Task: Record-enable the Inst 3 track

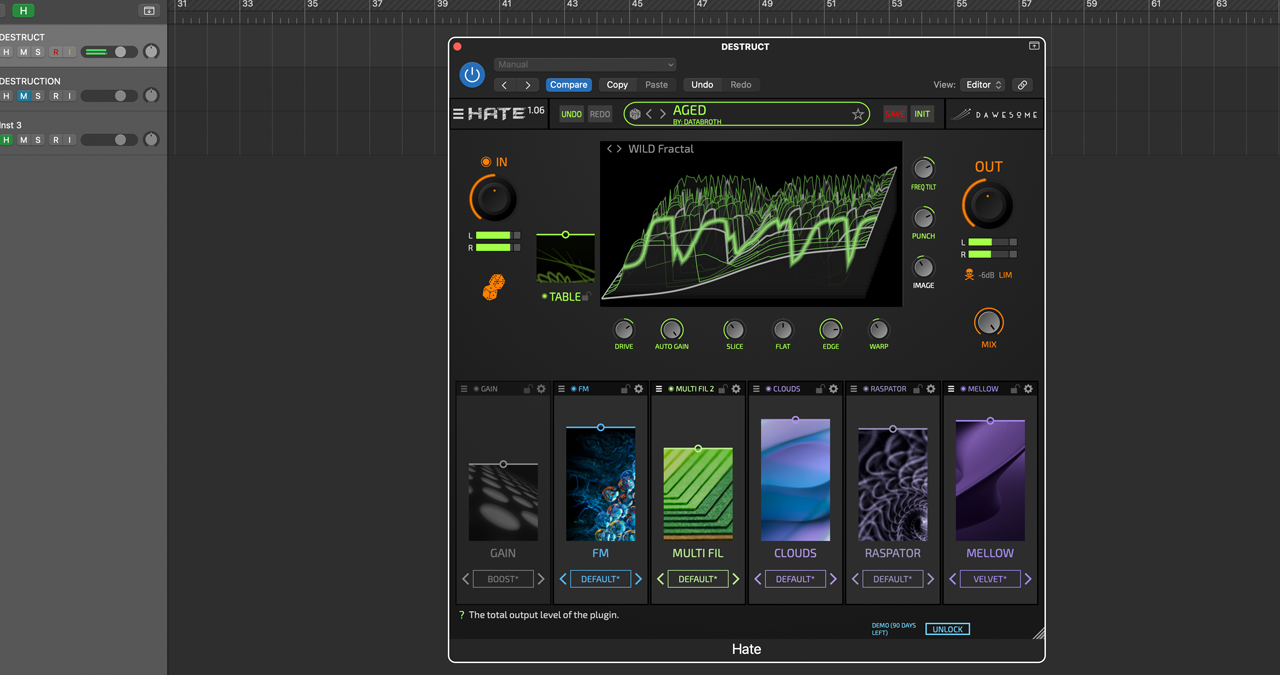Action: 55,140
